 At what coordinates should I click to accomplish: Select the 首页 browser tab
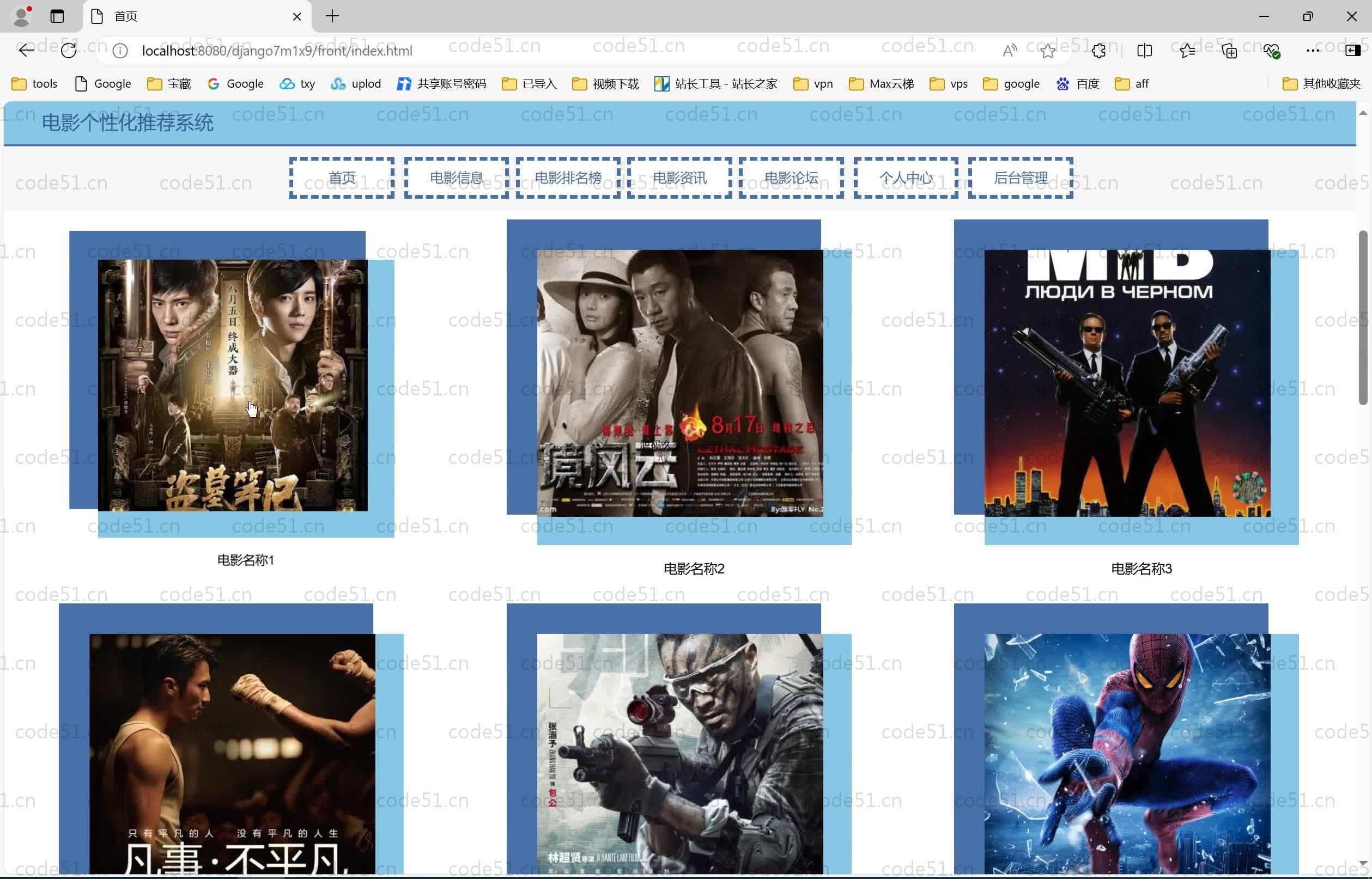(198, 16)
